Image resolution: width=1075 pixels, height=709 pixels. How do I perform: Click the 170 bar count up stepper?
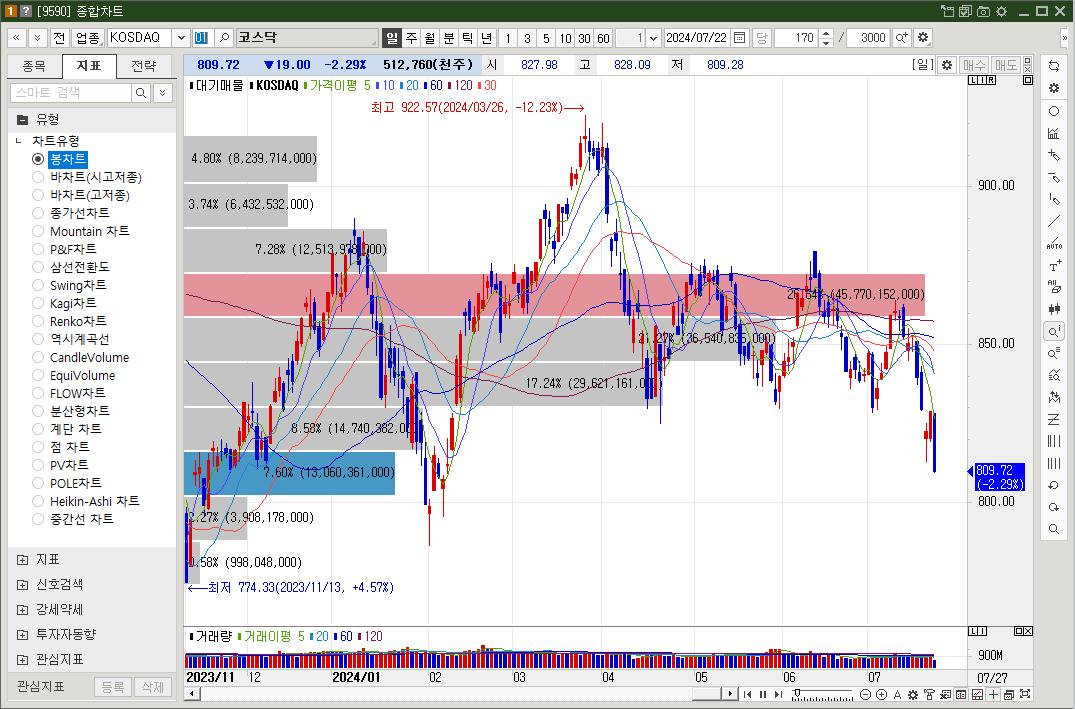click(826, 34)
